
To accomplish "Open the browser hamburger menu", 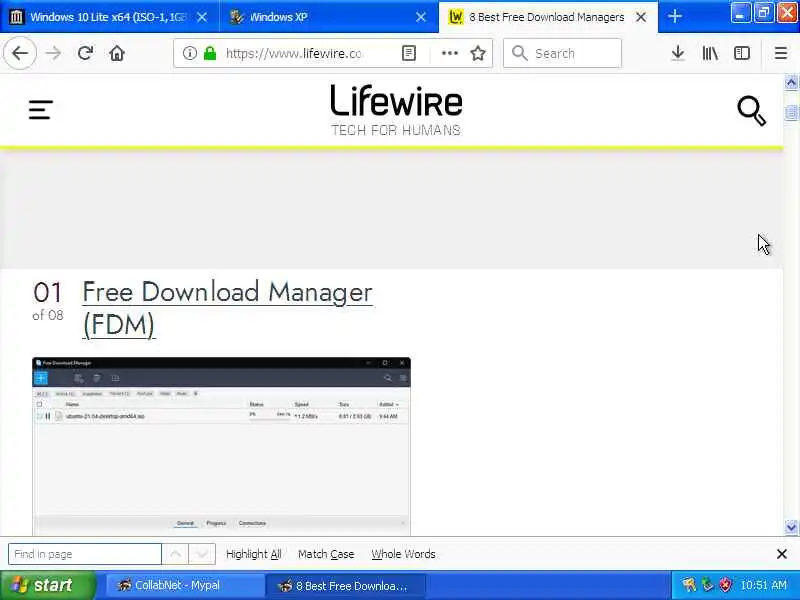I will point(781,53).
